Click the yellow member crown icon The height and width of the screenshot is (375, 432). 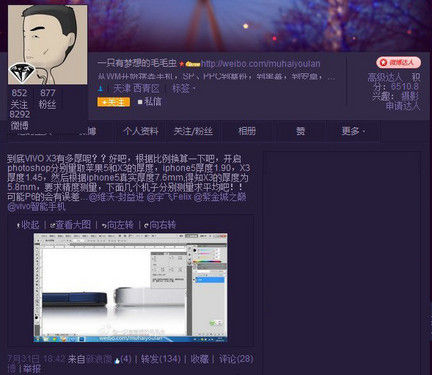click(193, 64)
